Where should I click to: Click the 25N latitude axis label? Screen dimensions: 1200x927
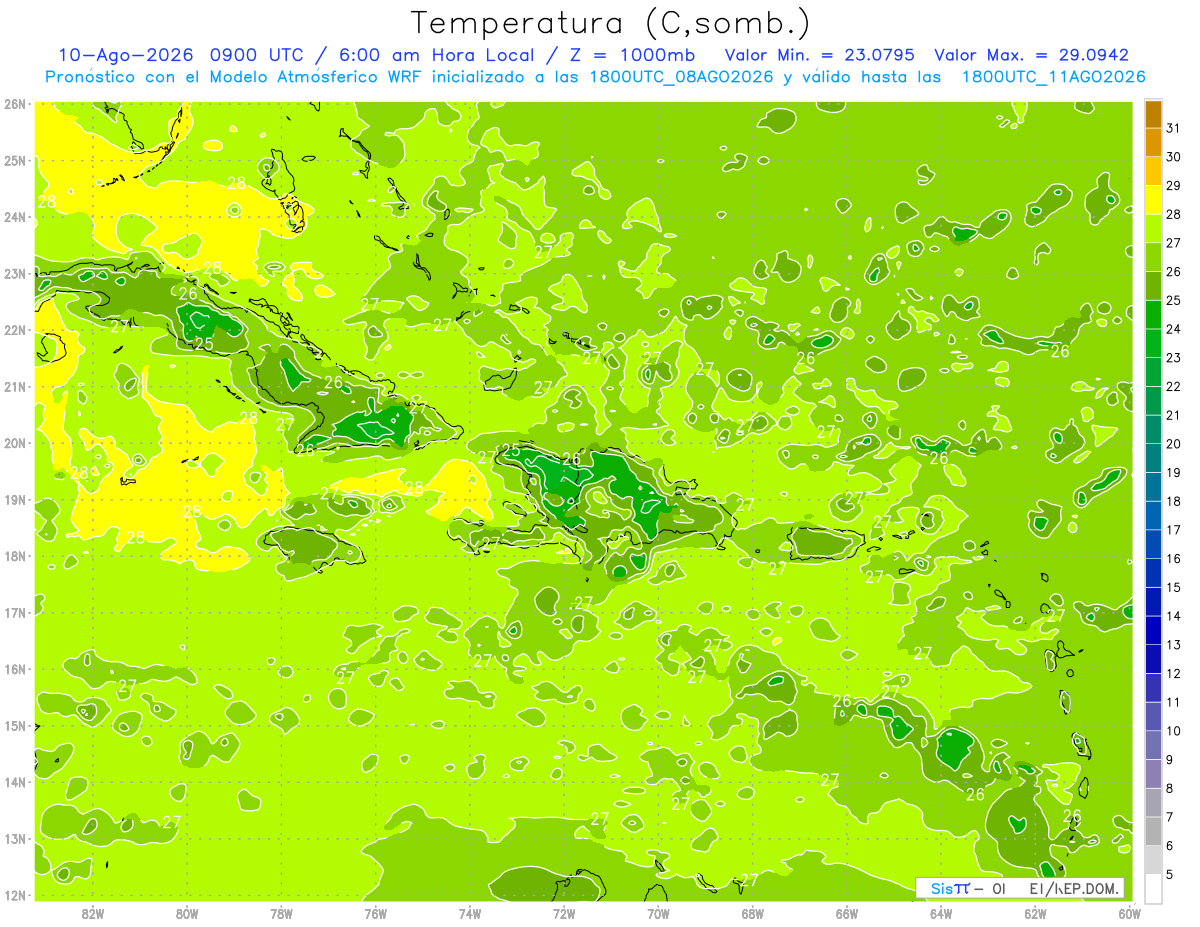[x=15, y=161]
